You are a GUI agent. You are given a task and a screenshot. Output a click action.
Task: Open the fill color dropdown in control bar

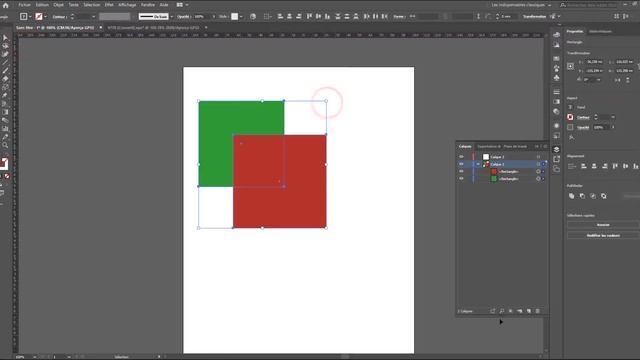coord(30,17)
